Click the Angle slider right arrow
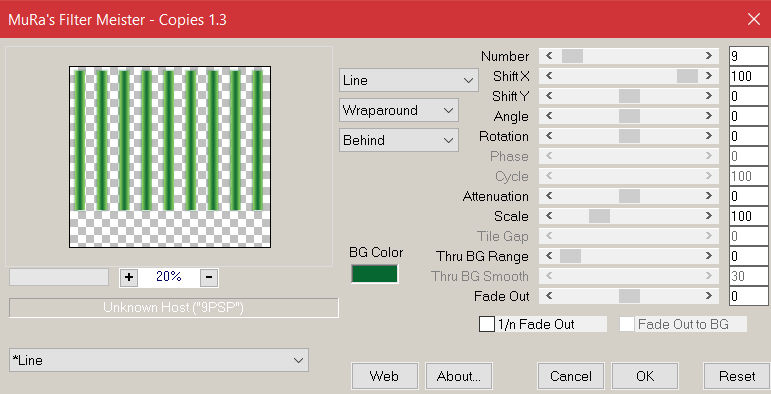The image size is (771, 394). (709, 116)
